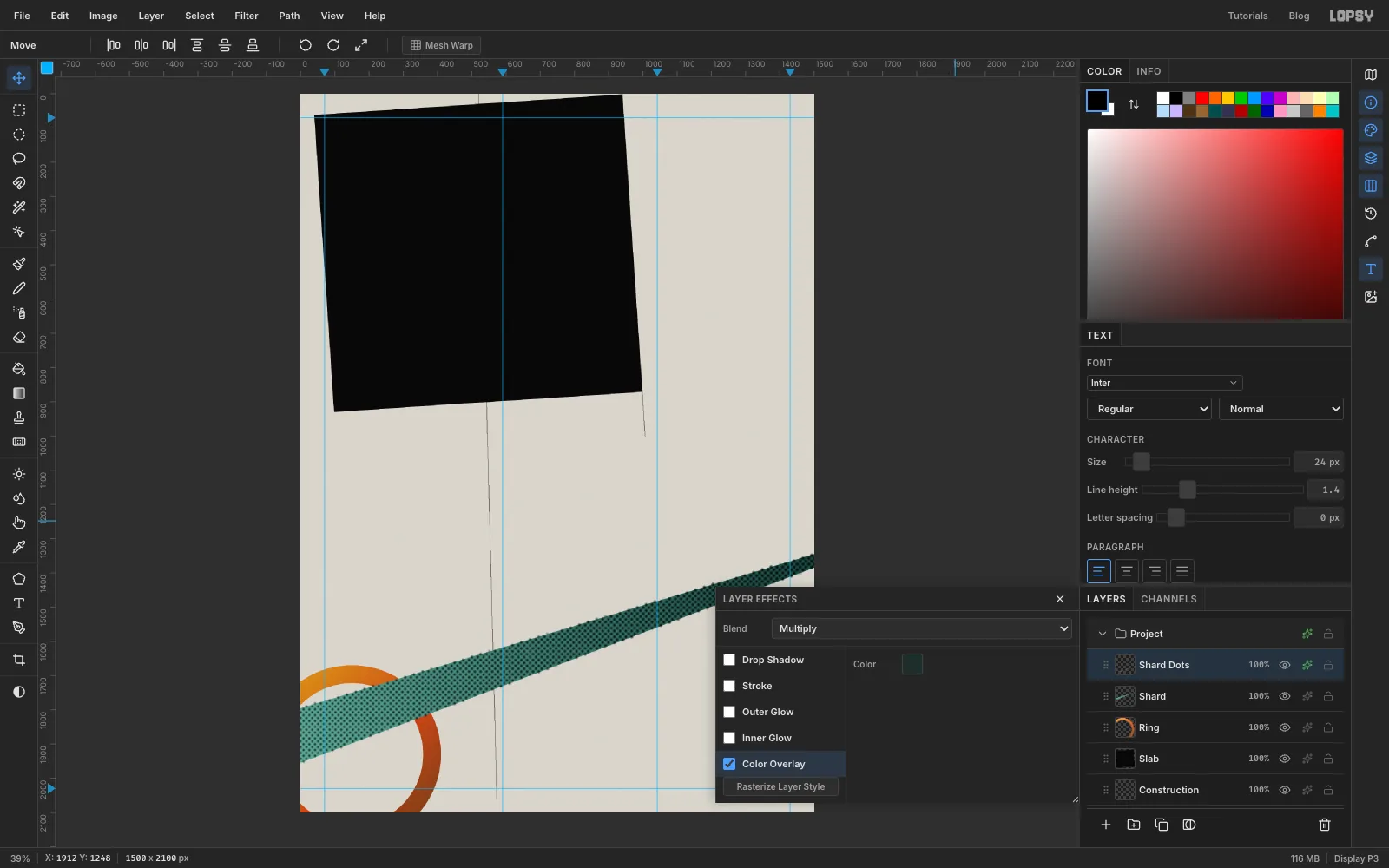
Task: Select the Crop tool
Action: coord(19,660)
